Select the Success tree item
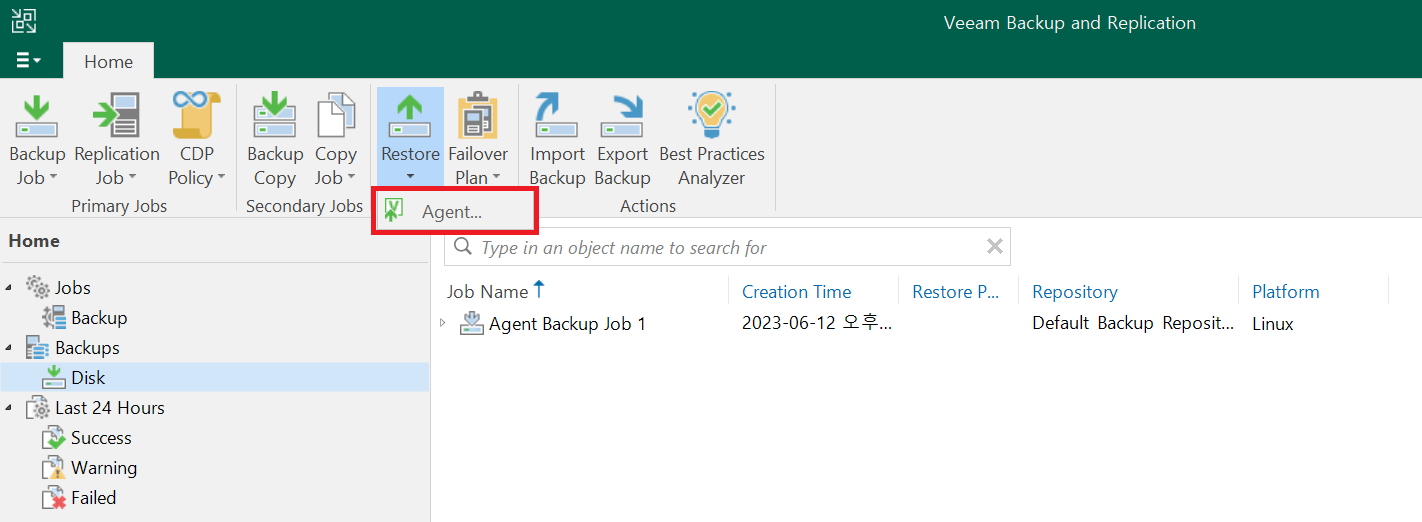Screen dimensions: 1422x522 [x=101, y=438]
